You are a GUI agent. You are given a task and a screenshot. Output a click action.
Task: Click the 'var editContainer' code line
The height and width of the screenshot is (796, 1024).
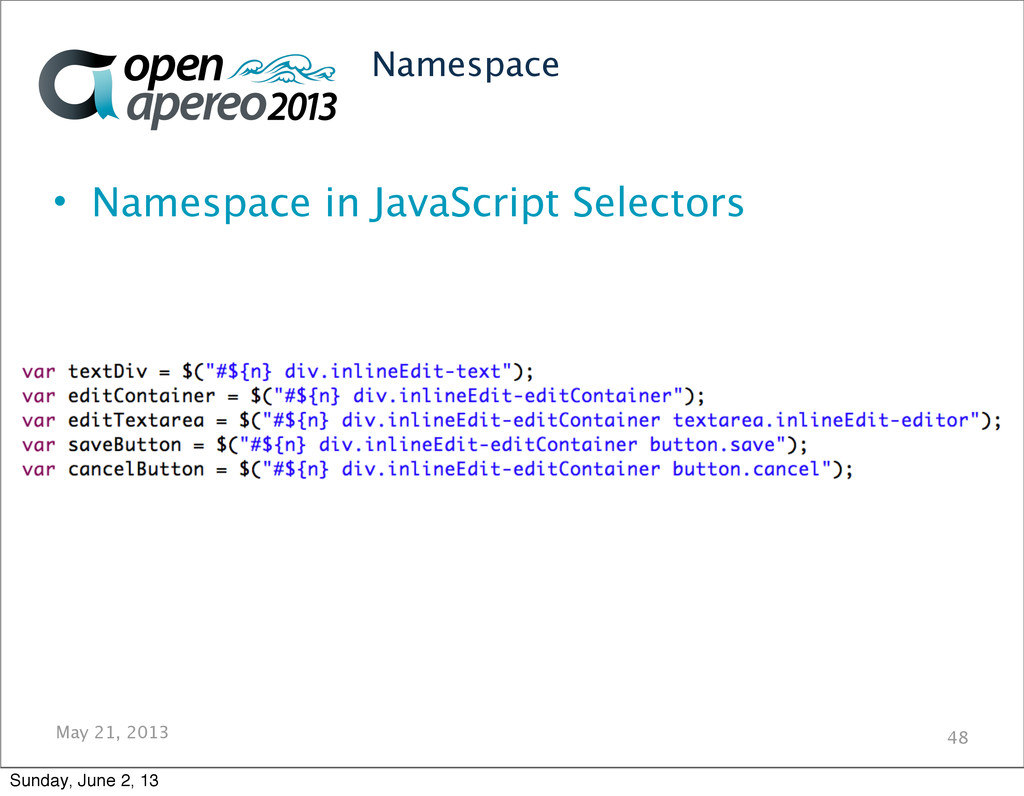(363, 396)
